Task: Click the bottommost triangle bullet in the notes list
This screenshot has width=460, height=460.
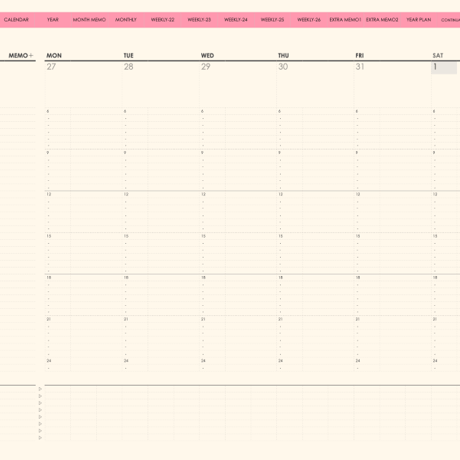Action: (x=40, y=438)
